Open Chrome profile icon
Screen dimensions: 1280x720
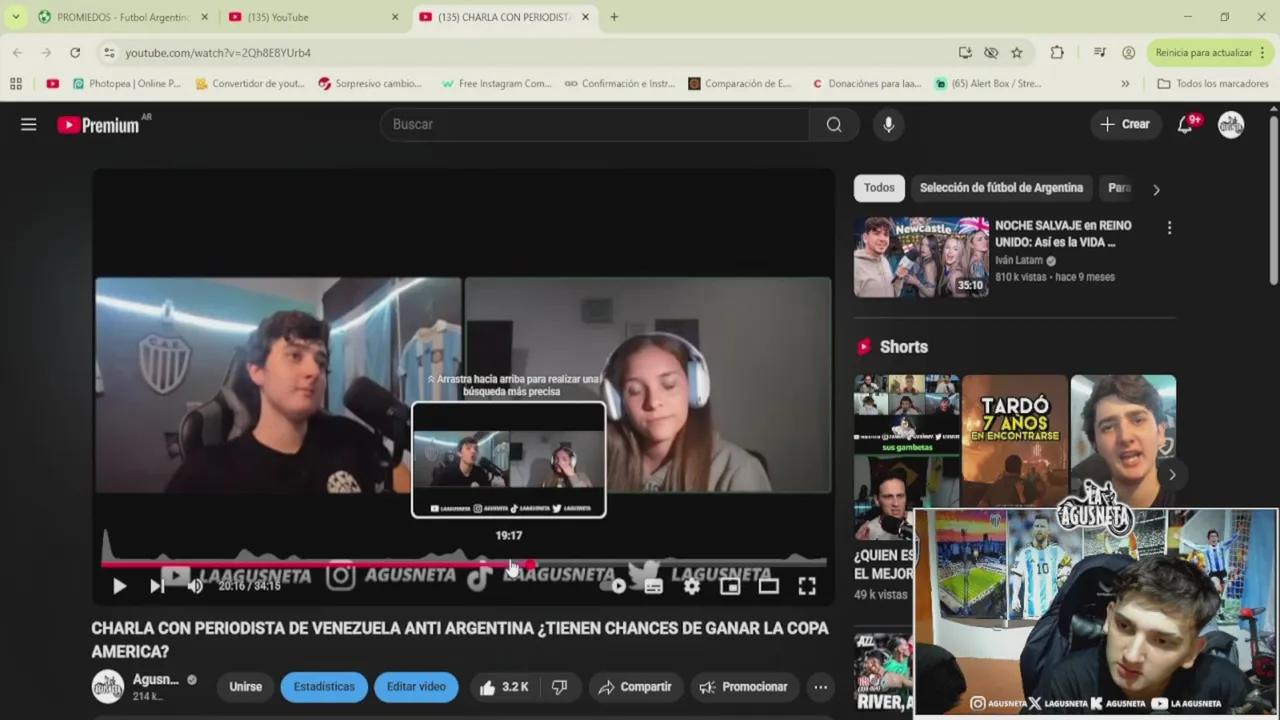pos(1128,52)
